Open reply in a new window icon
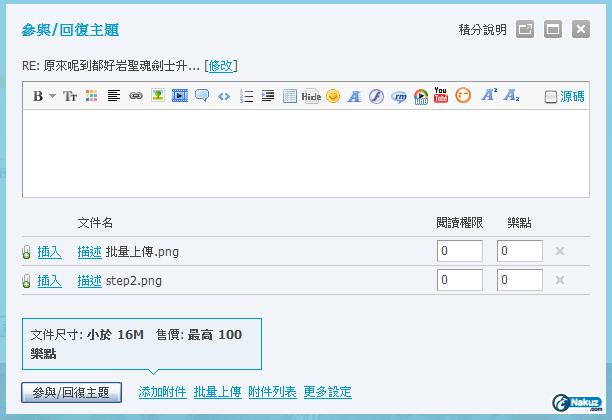This screenshot has height=420, width=612. coord(525,29)
